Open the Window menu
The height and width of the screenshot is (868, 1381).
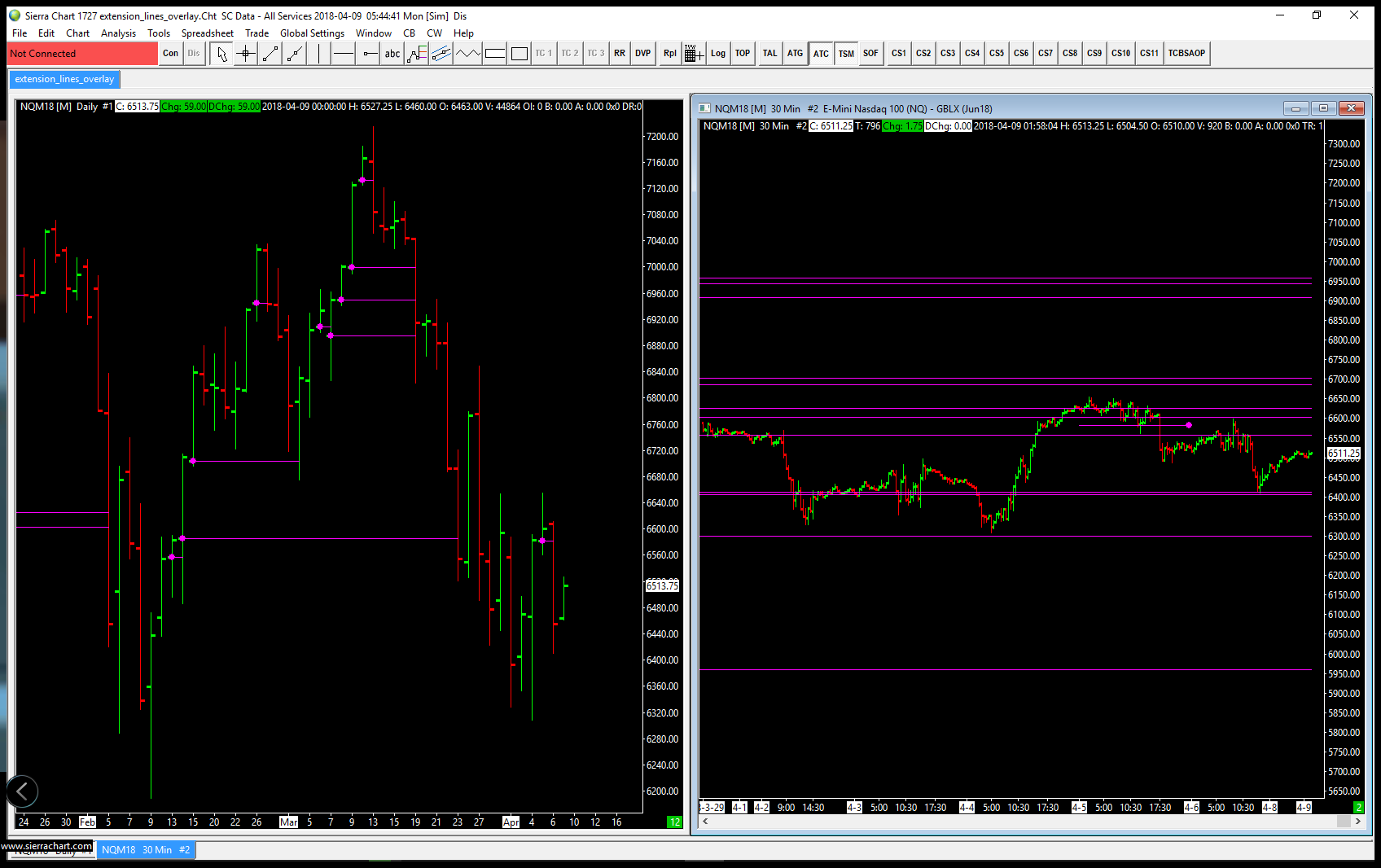(x=374, y=33)
